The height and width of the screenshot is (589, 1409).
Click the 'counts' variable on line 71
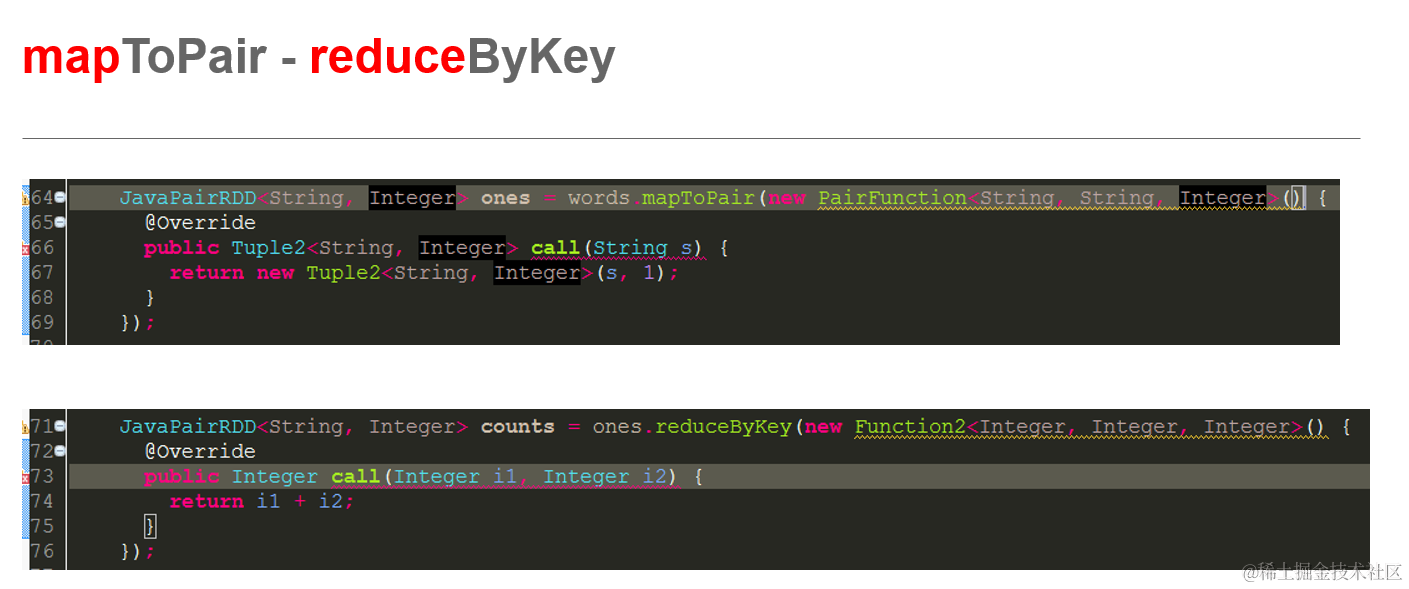[518, 427]
